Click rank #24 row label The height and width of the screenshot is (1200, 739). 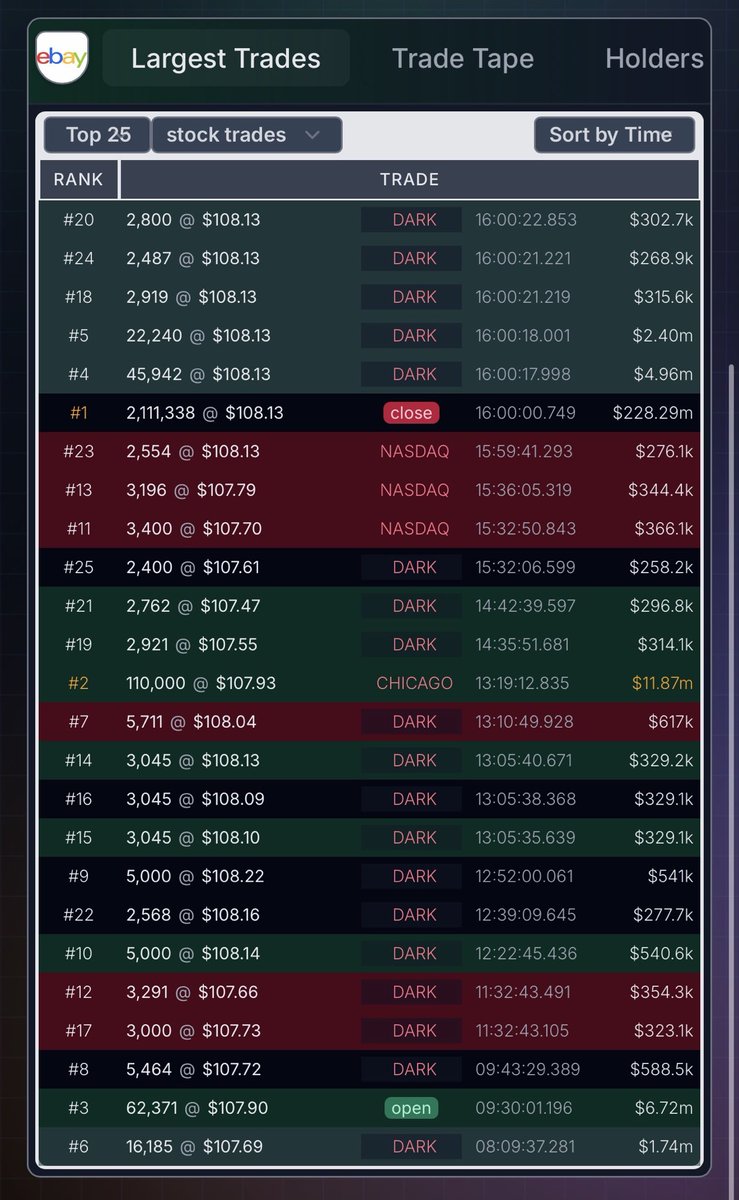tap(78, 258)
